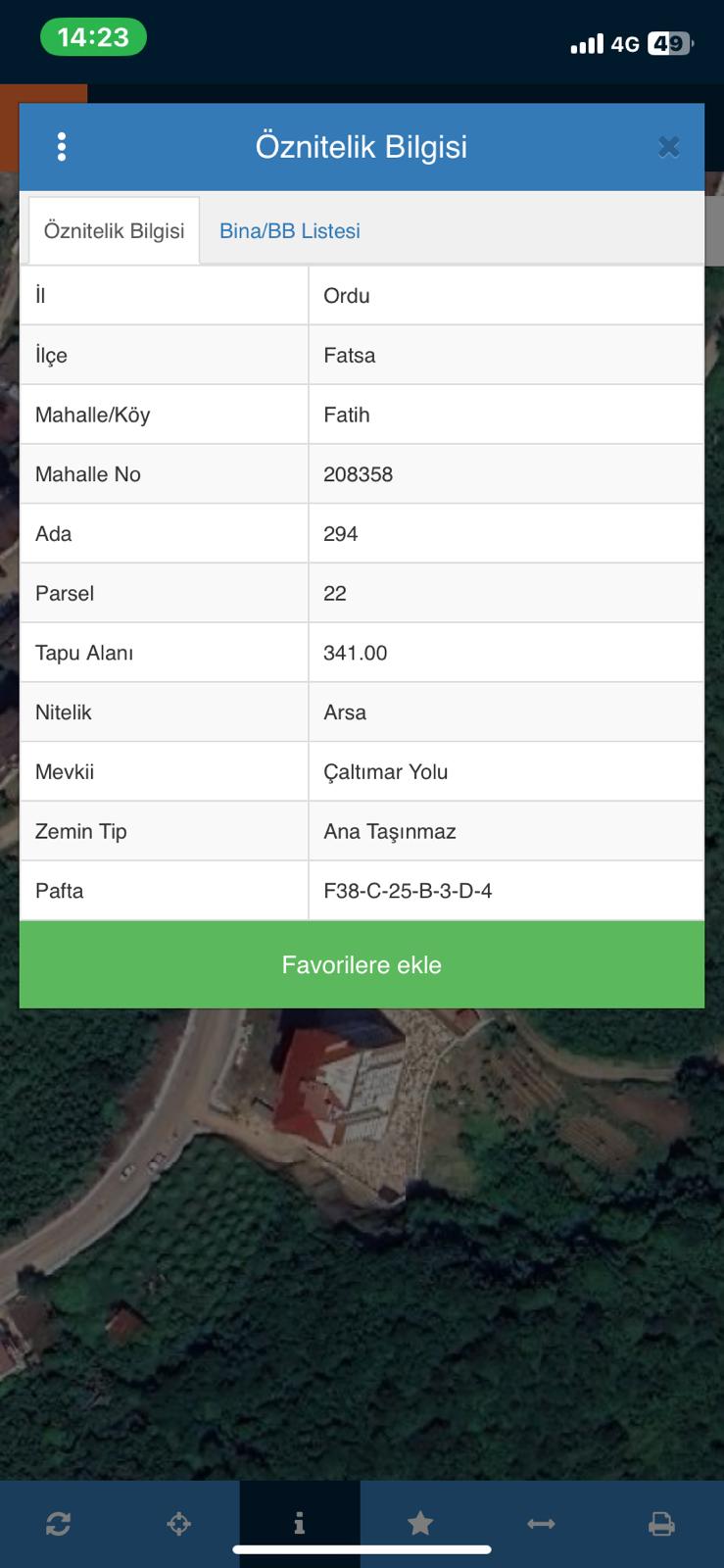Open favorites with the star icon

tap(420, 1523)
